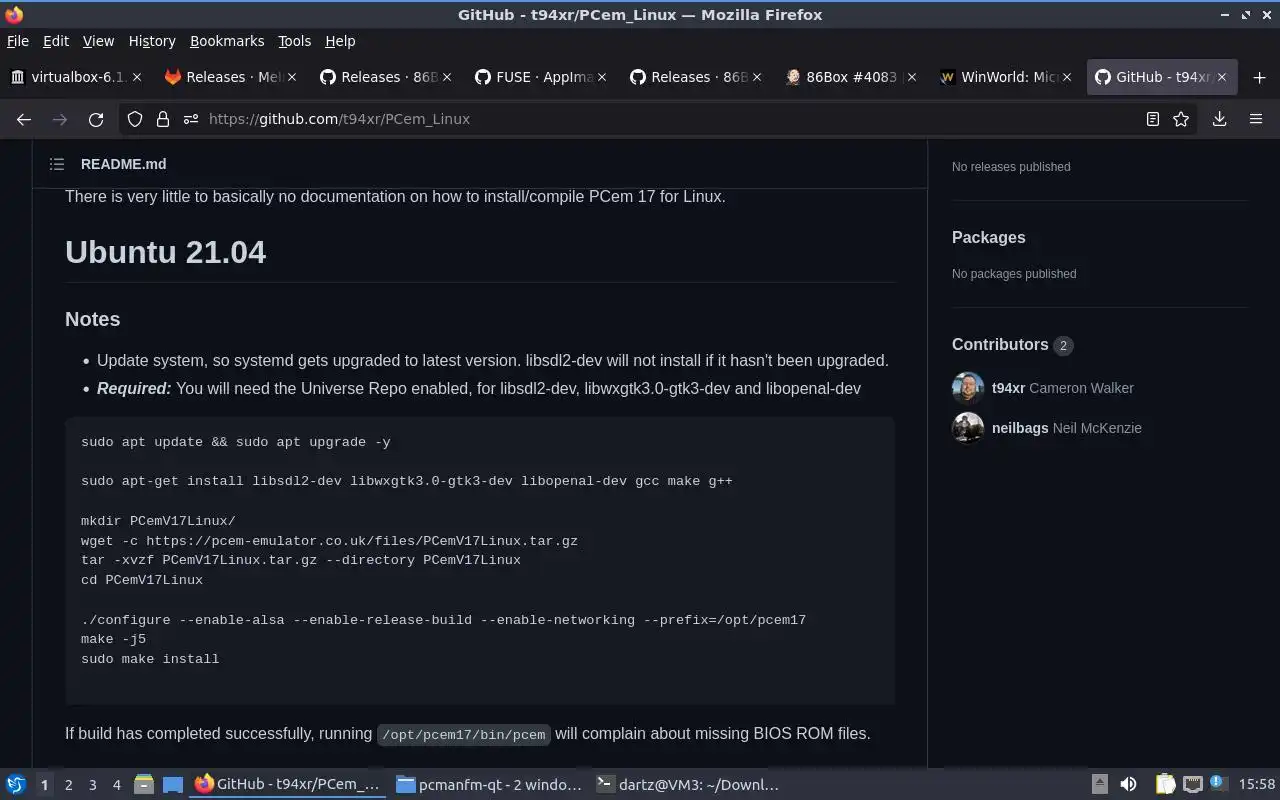Toggle Reader View for this page
Viewport: 1280px width, 800px height.
pos(1153,119)
